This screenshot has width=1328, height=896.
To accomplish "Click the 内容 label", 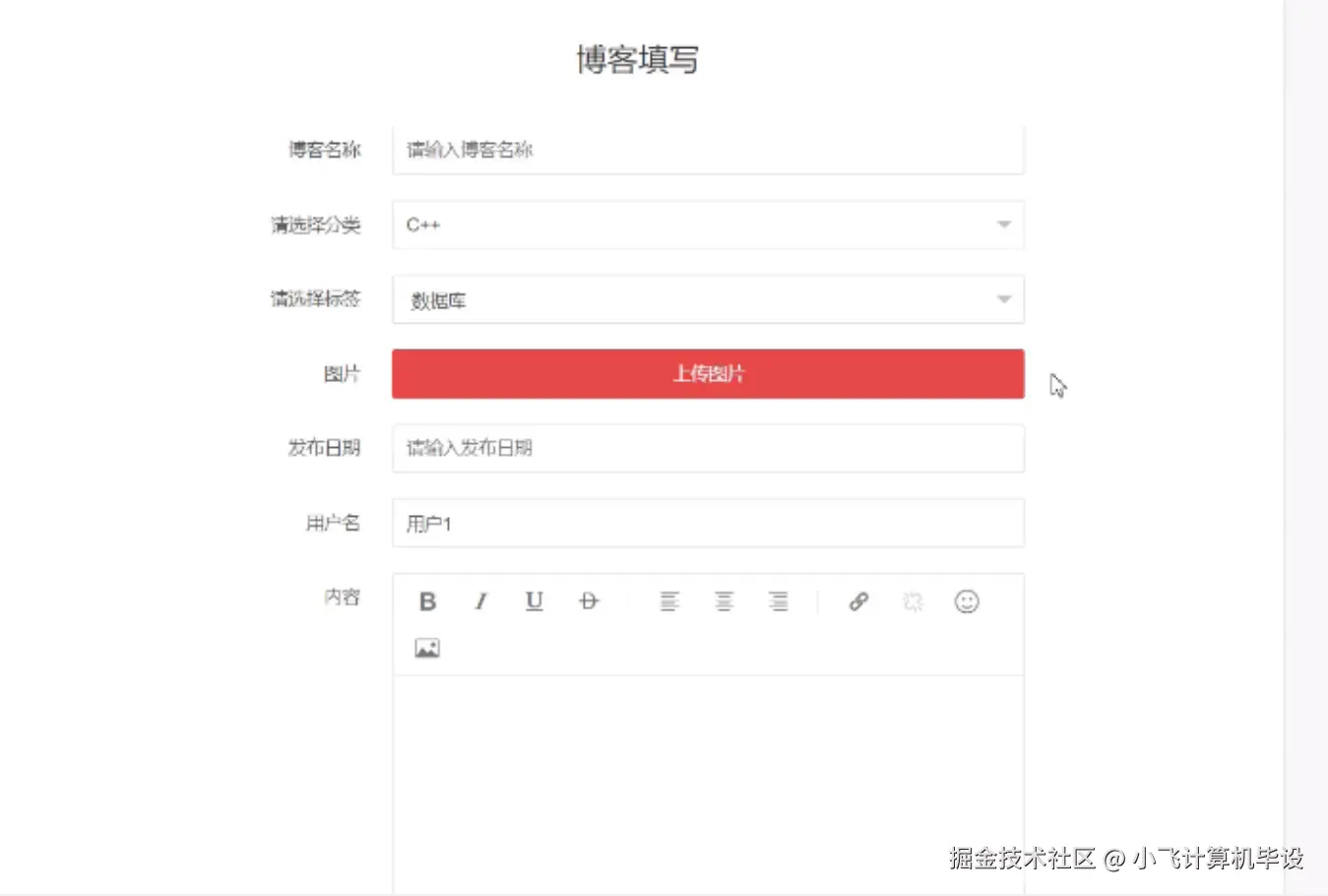I will pos(342,597).
